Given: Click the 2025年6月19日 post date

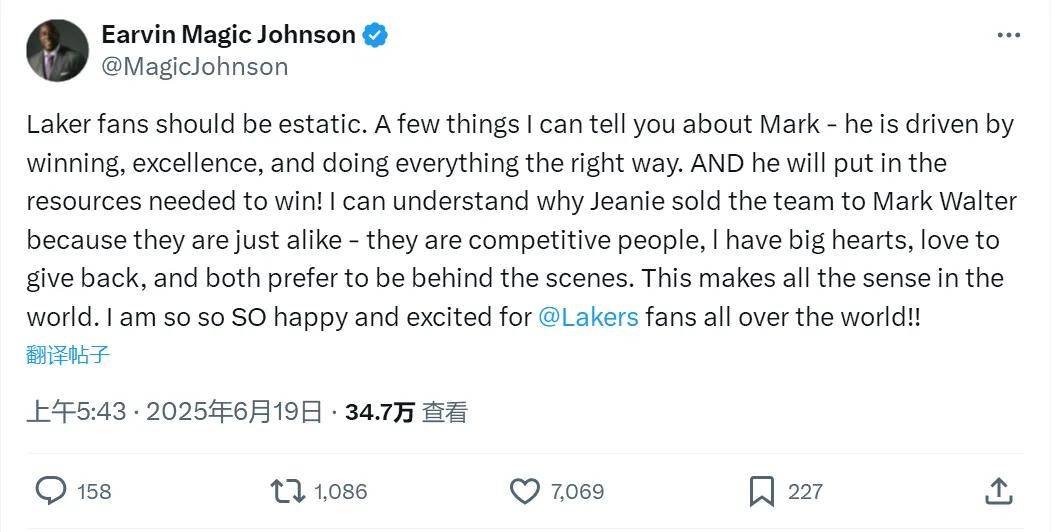Looking at the screenshot, I should coord(234,412).
